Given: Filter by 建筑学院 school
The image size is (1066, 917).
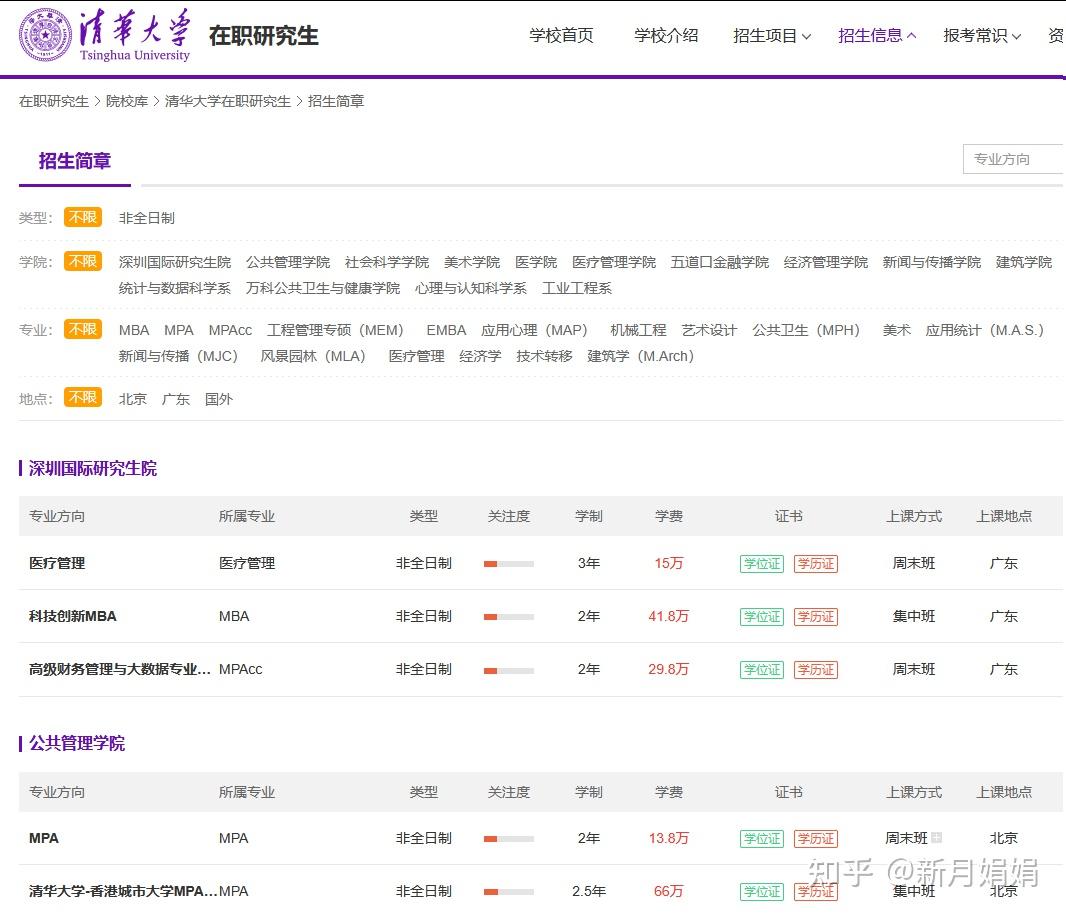Looking at the screenshot, I should 1024,262.
